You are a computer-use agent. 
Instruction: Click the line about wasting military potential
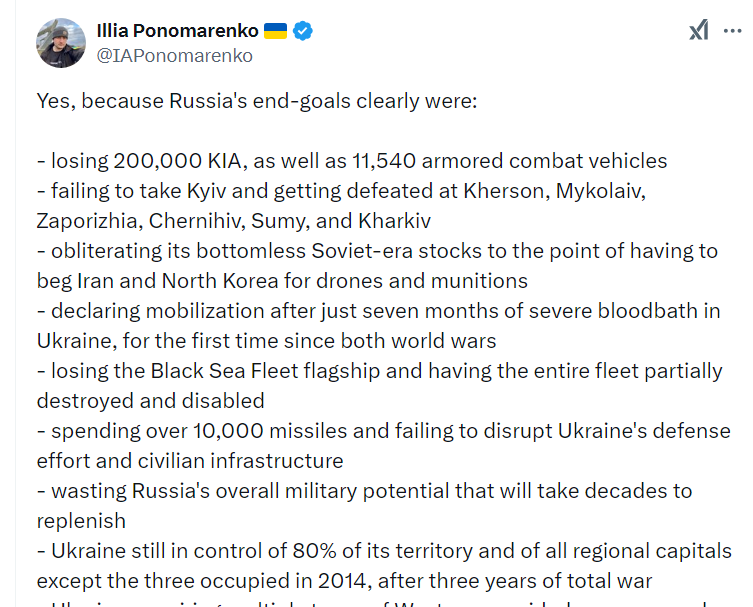point(364,491)
